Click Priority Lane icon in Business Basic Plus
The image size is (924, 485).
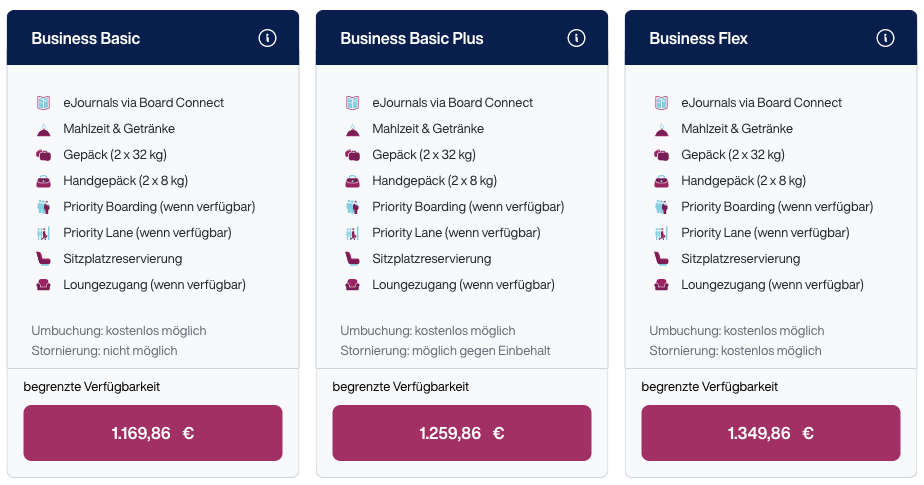(352, 233)
